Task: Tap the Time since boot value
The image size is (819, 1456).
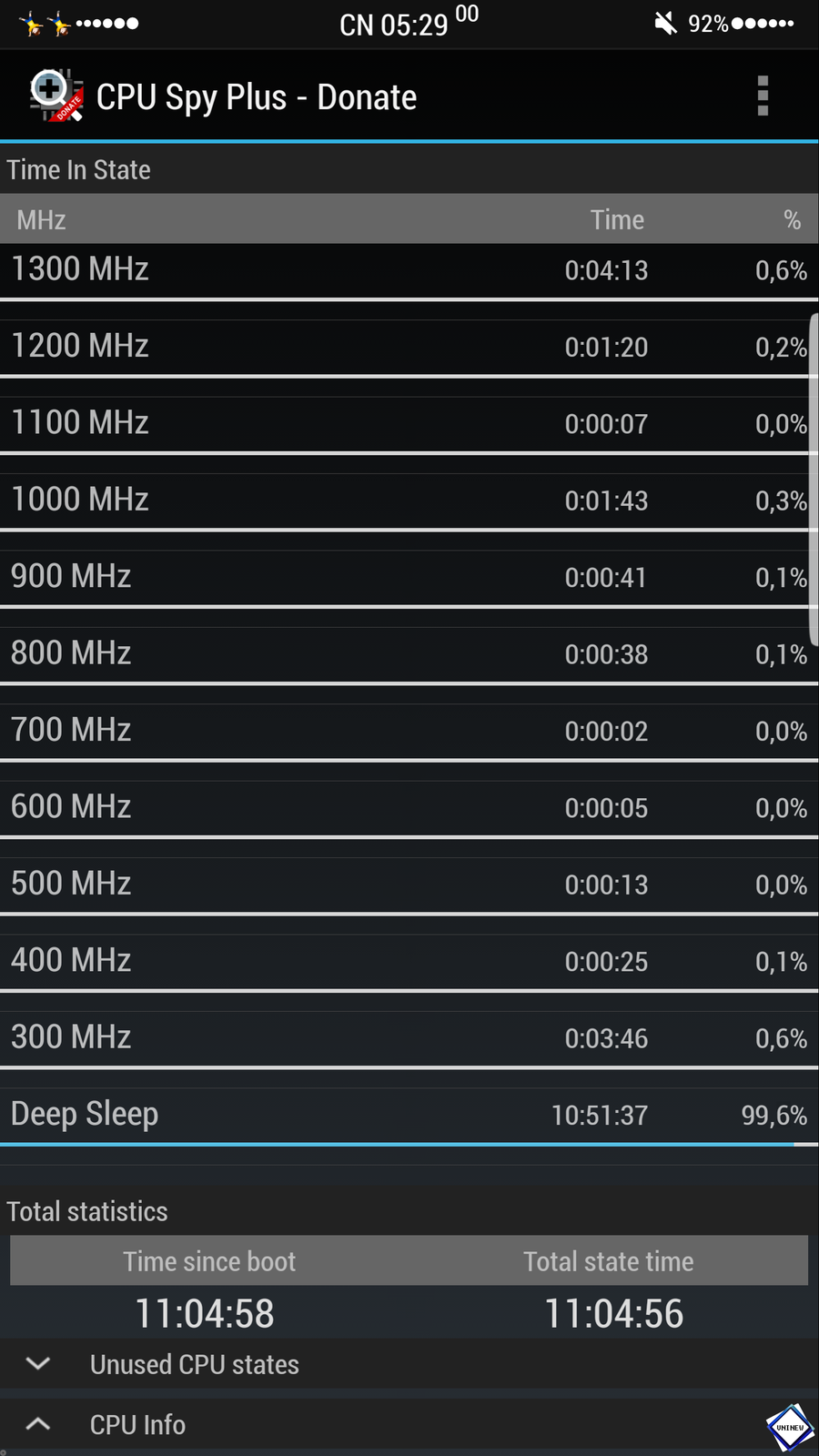Action: tap(205, 1313)
